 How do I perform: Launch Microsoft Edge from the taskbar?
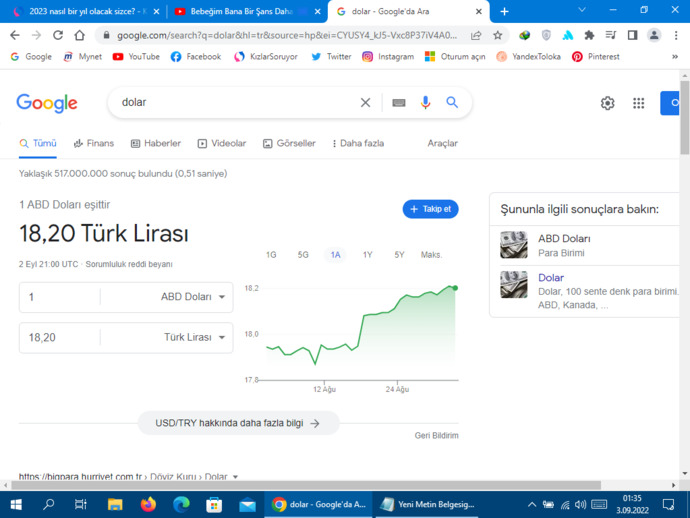181,504
